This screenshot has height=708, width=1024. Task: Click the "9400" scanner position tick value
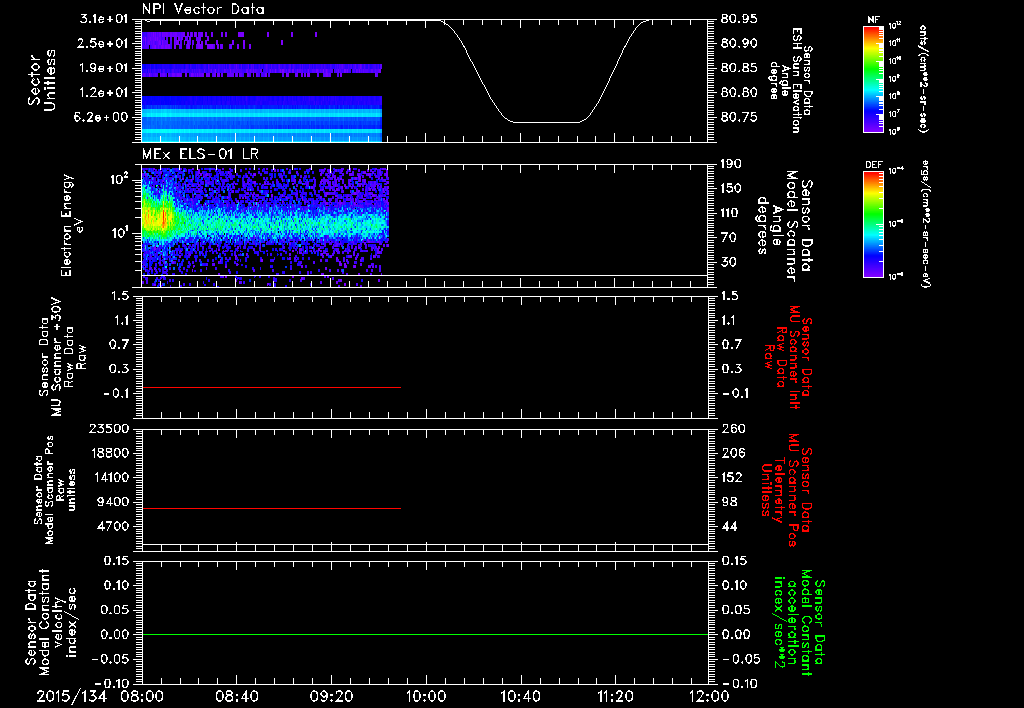[x=114, y=502]
